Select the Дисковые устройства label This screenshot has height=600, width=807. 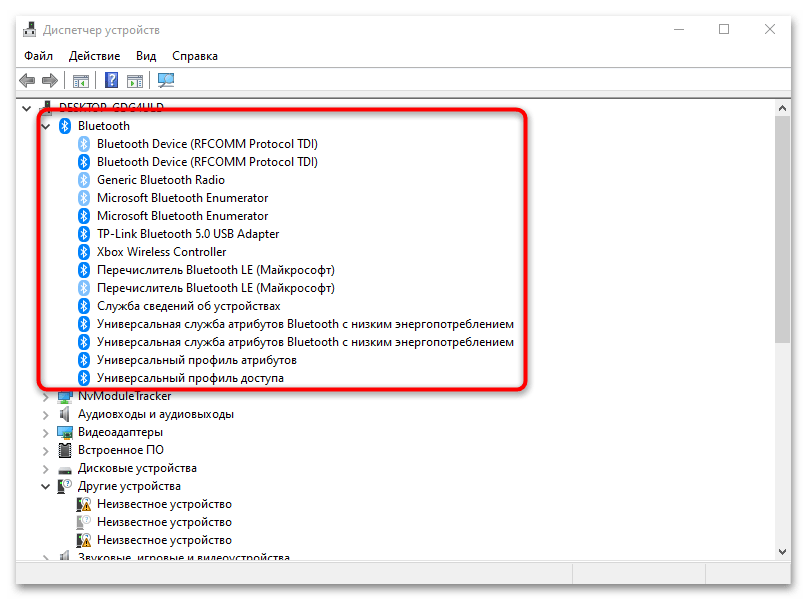click(137, 468)
